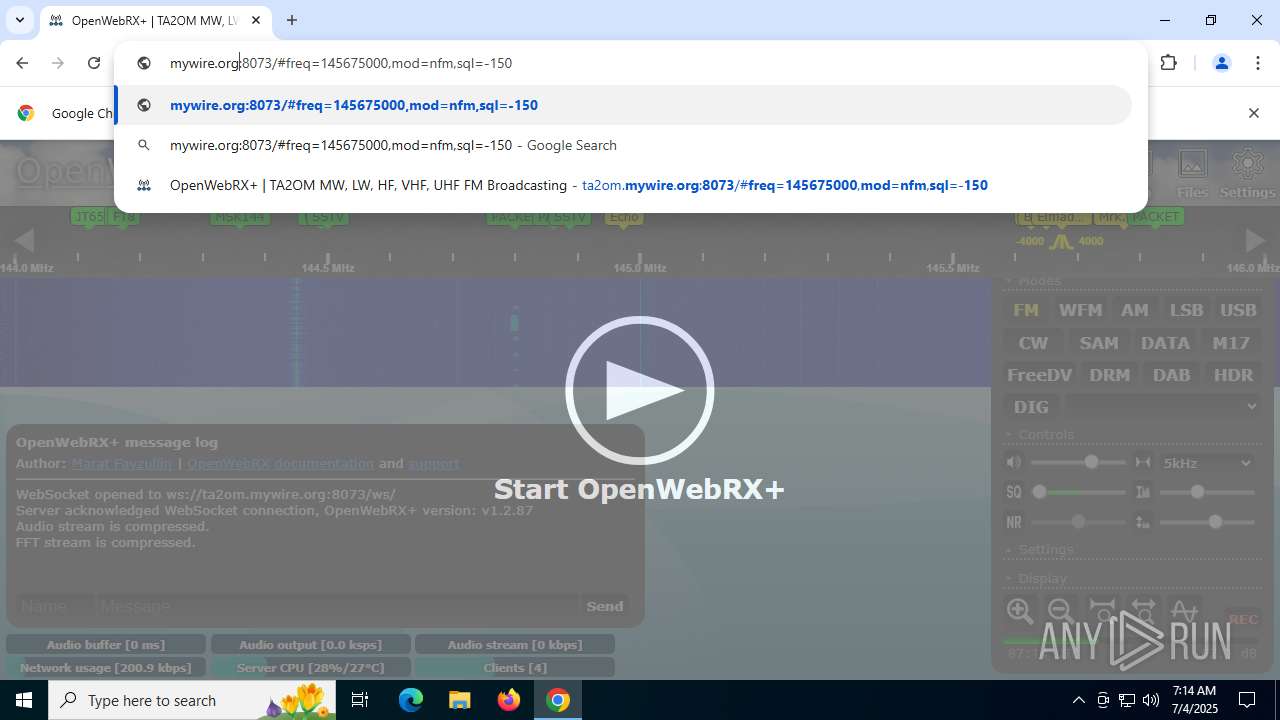
Task: Open the Settings gear in the page header
Action: click(1247, 175)
